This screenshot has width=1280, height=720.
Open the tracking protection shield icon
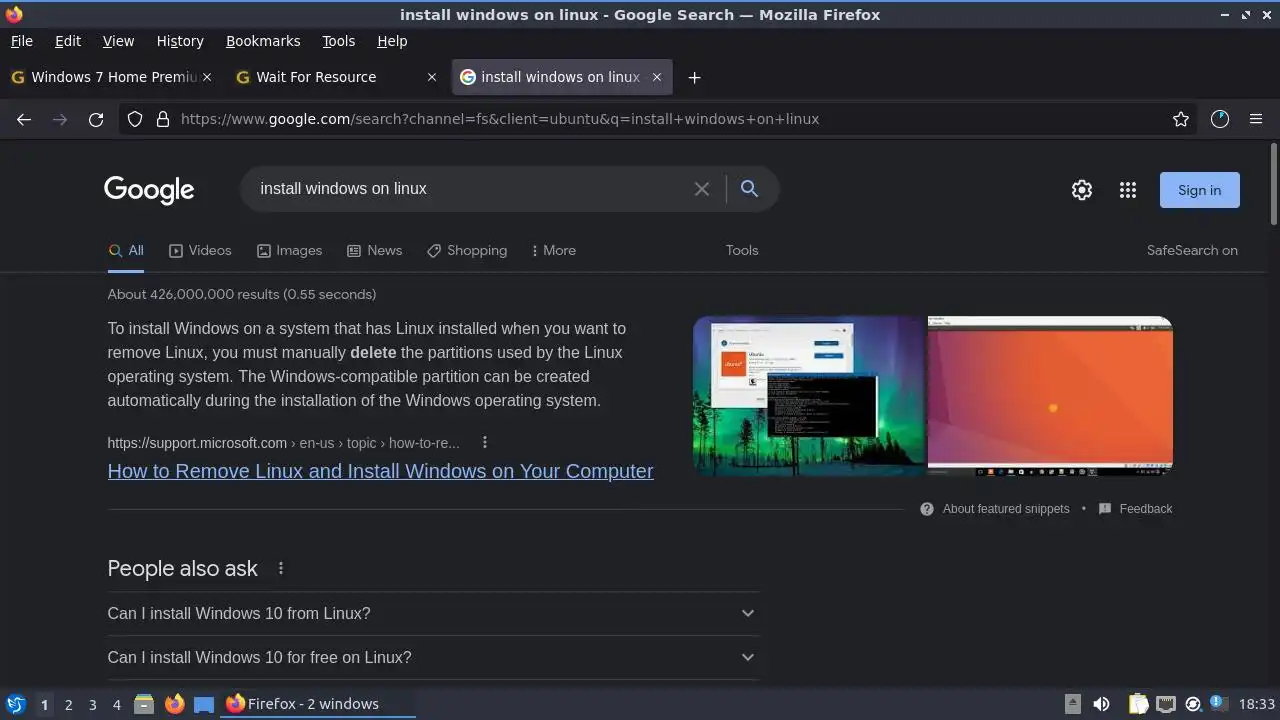coord(136,119)
